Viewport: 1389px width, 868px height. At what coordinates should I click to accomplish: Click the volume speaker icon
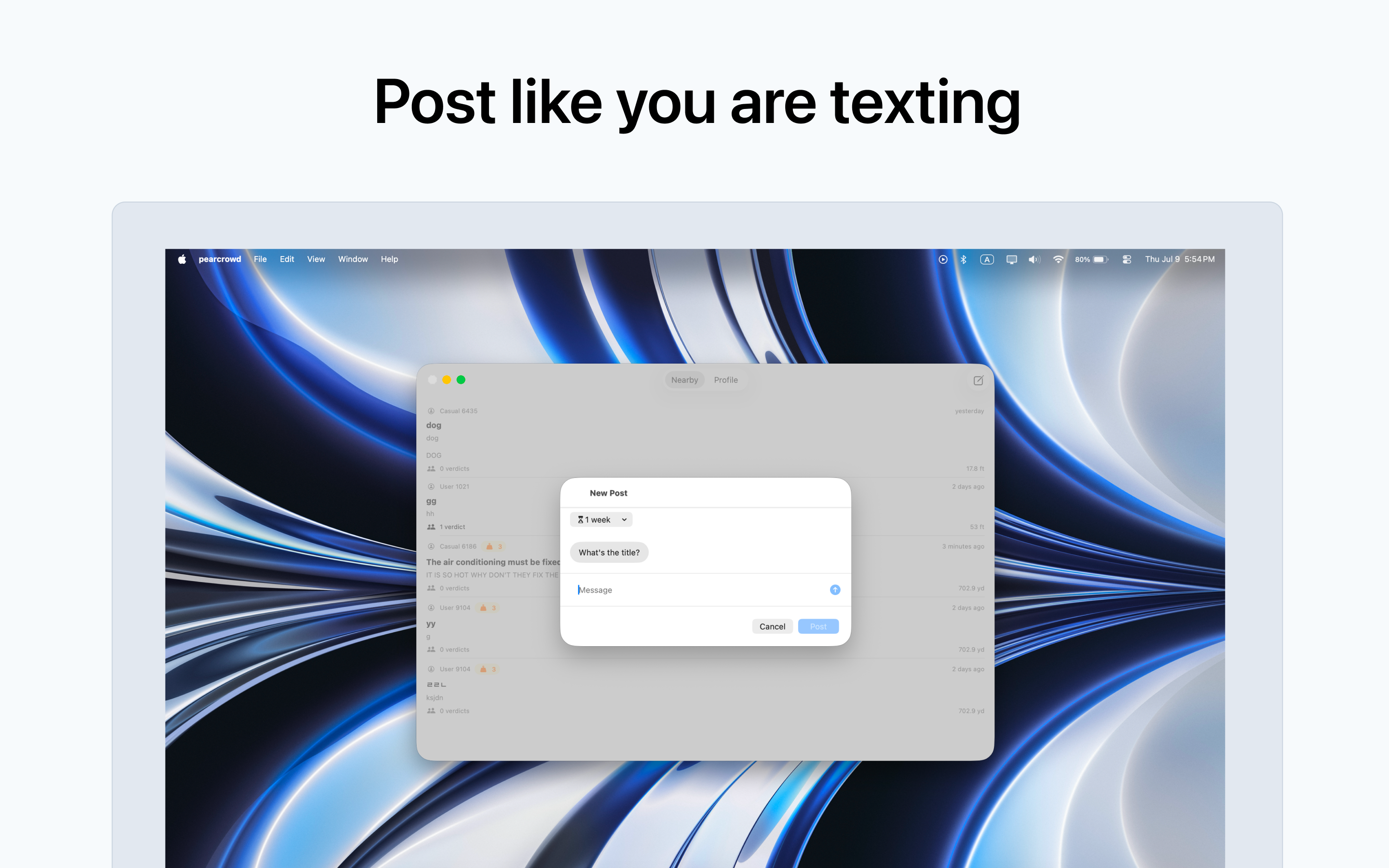pyautogui.click(x=1035, y=259)
